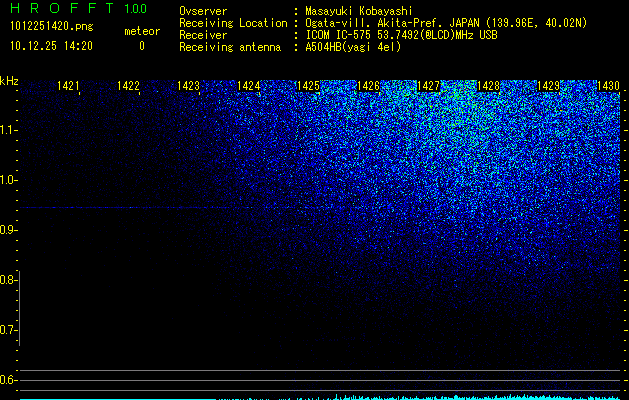Click the 1.0 kHz axis label
The width and height of the screenshot is (629, 400).
pyautogui.click(x=7, y=180)
